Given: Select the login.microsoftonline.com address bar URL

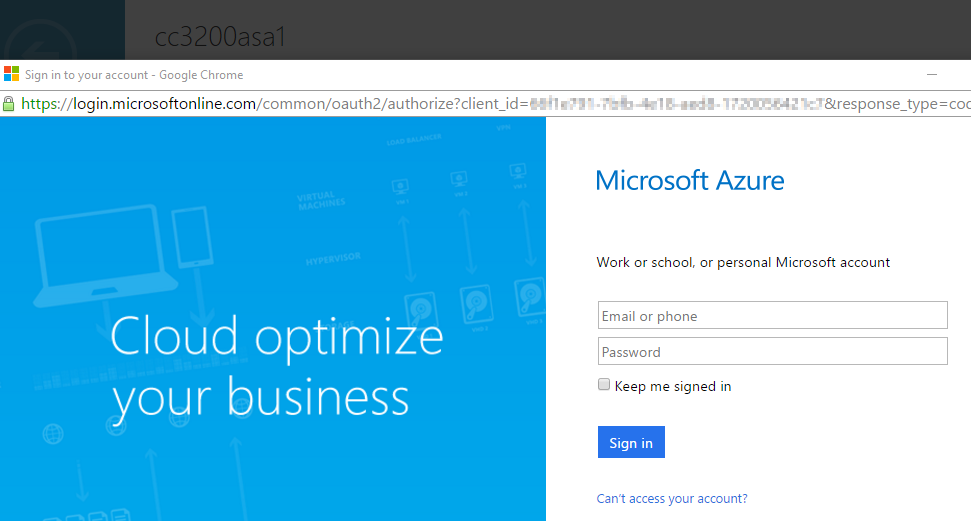Looking at the screenshot, I should (495, 103).
